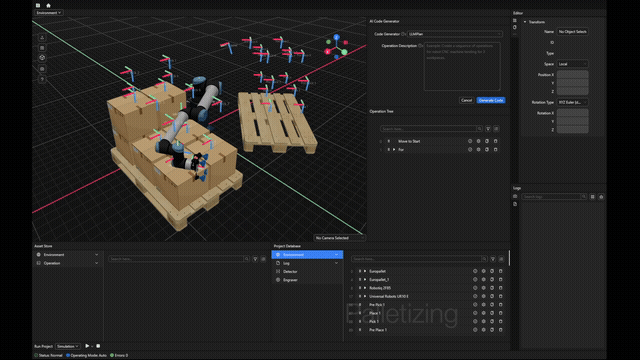Click the Play button to run project

87,346
